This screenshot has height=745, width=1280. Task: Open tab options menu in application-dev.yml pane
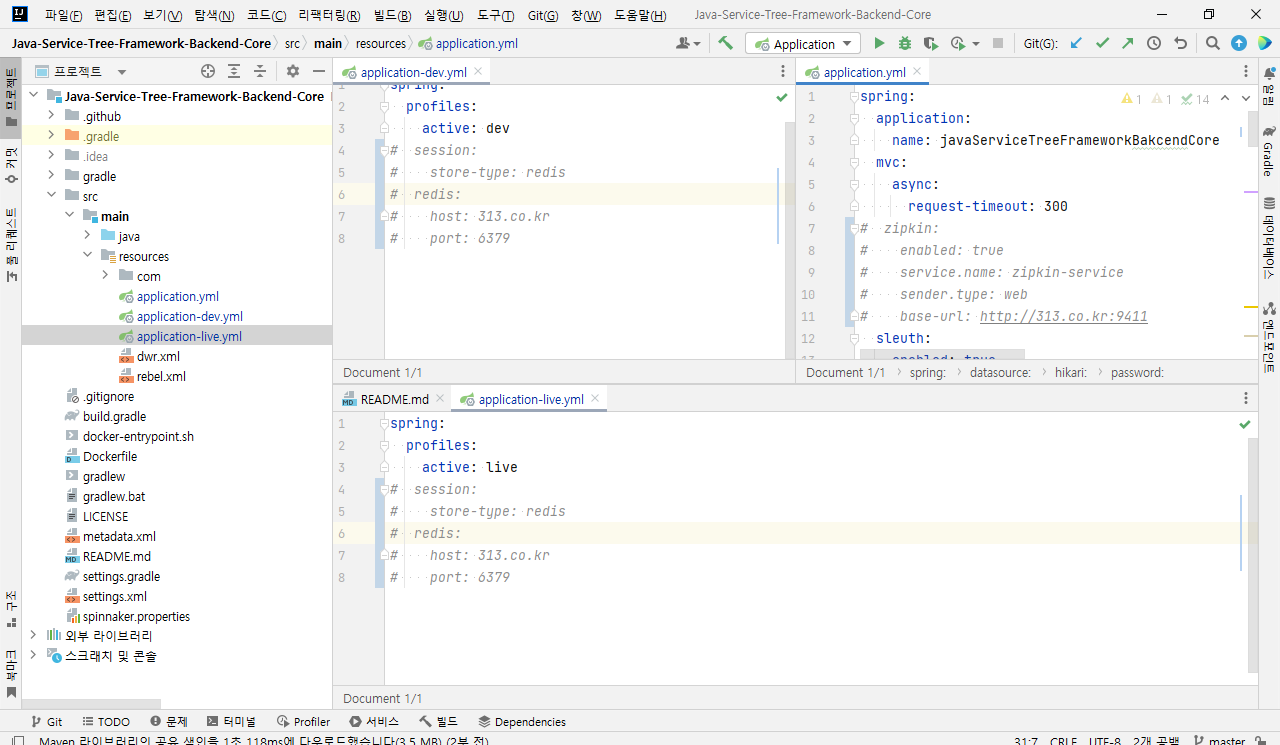[x=783, y=72]
